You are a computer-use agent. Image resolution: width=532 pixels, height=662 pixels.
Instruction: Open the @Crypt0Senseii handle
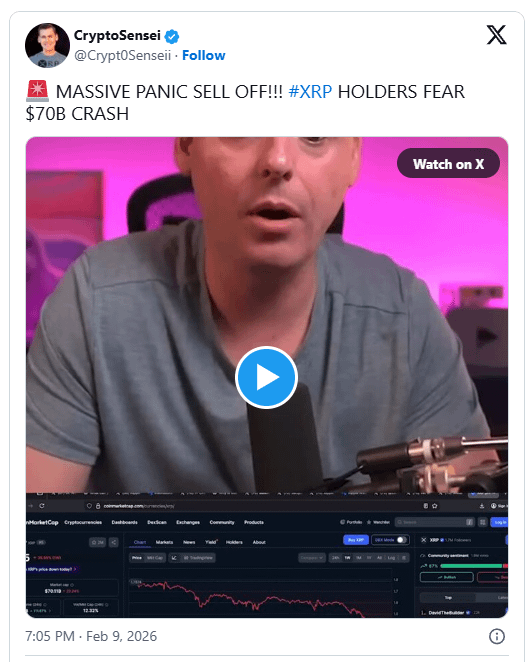point(122,55)
